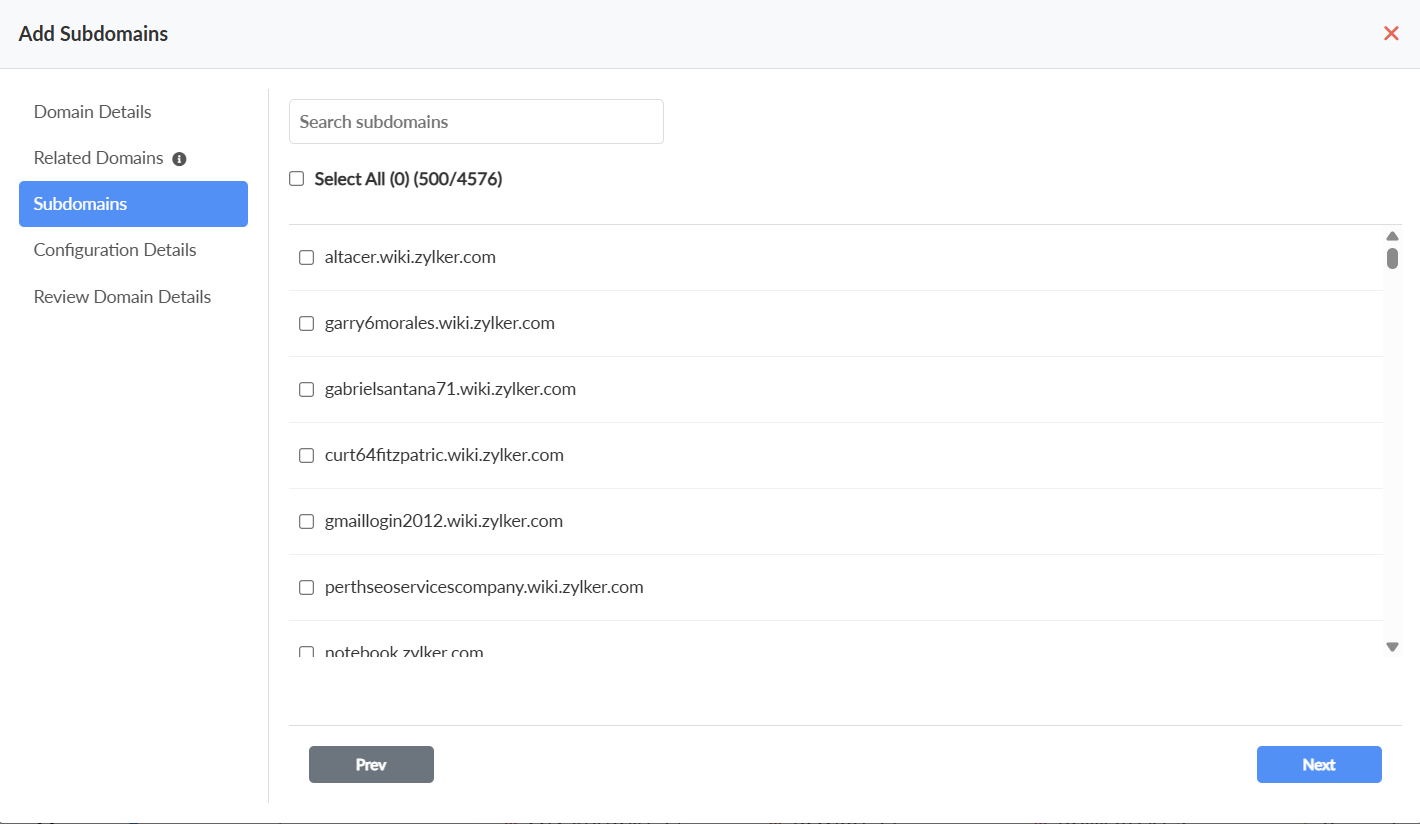Viewport: 1420px width, 824px height.
Task: Tick the altacer.wiki.zylker.com checkbox
Action: pyautogui.click(x=307, y=258)
